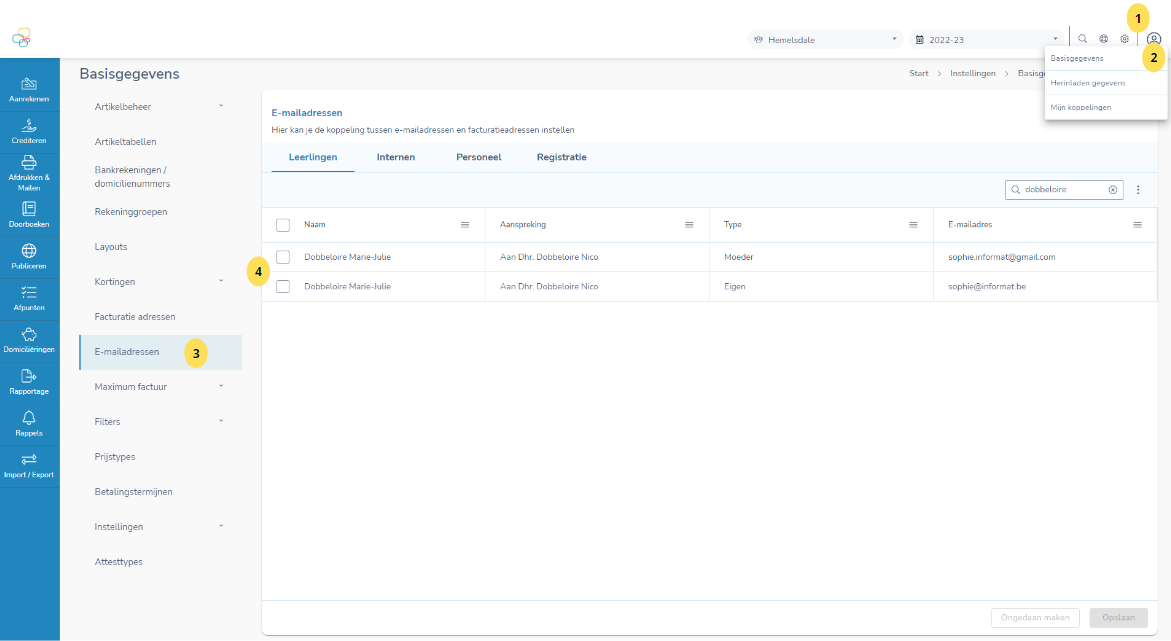Tick the select-all checkbox in table header
The width and height of the screenshot is (1171, 641).
[x=283, y=225]
